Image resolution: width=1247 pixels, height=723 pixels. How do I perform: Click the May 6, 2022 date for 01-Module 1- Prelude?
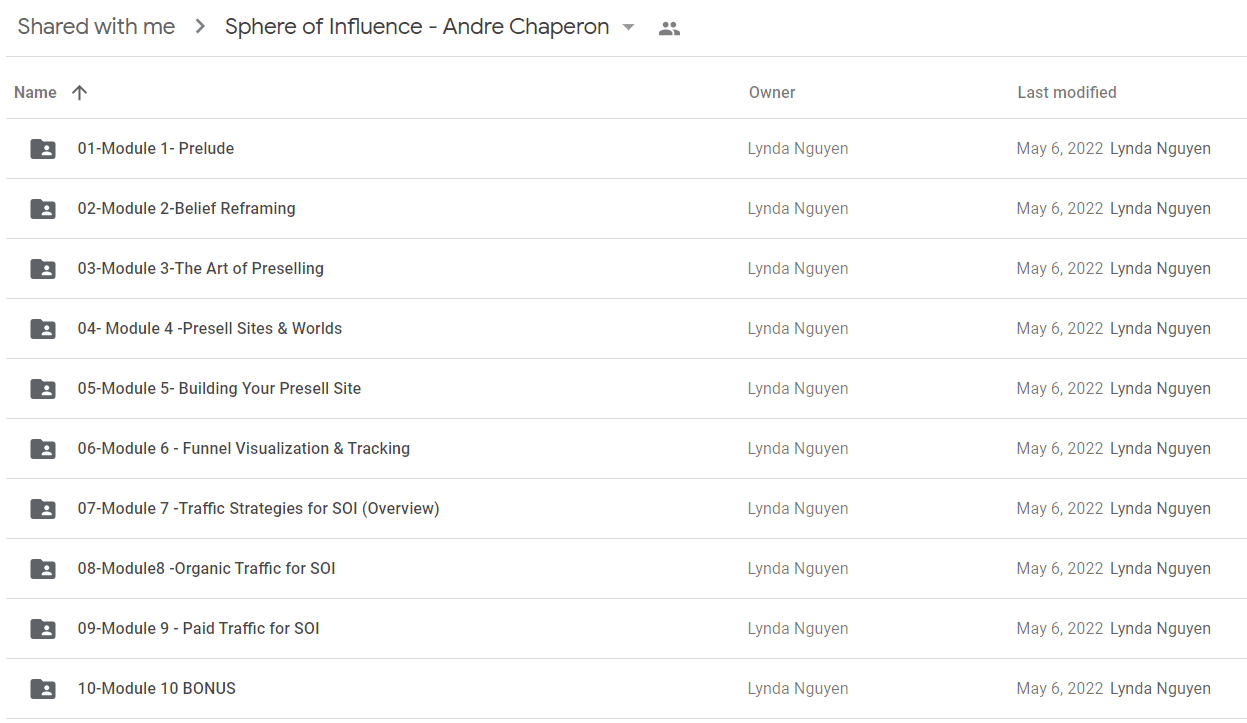click(1060, 148)
